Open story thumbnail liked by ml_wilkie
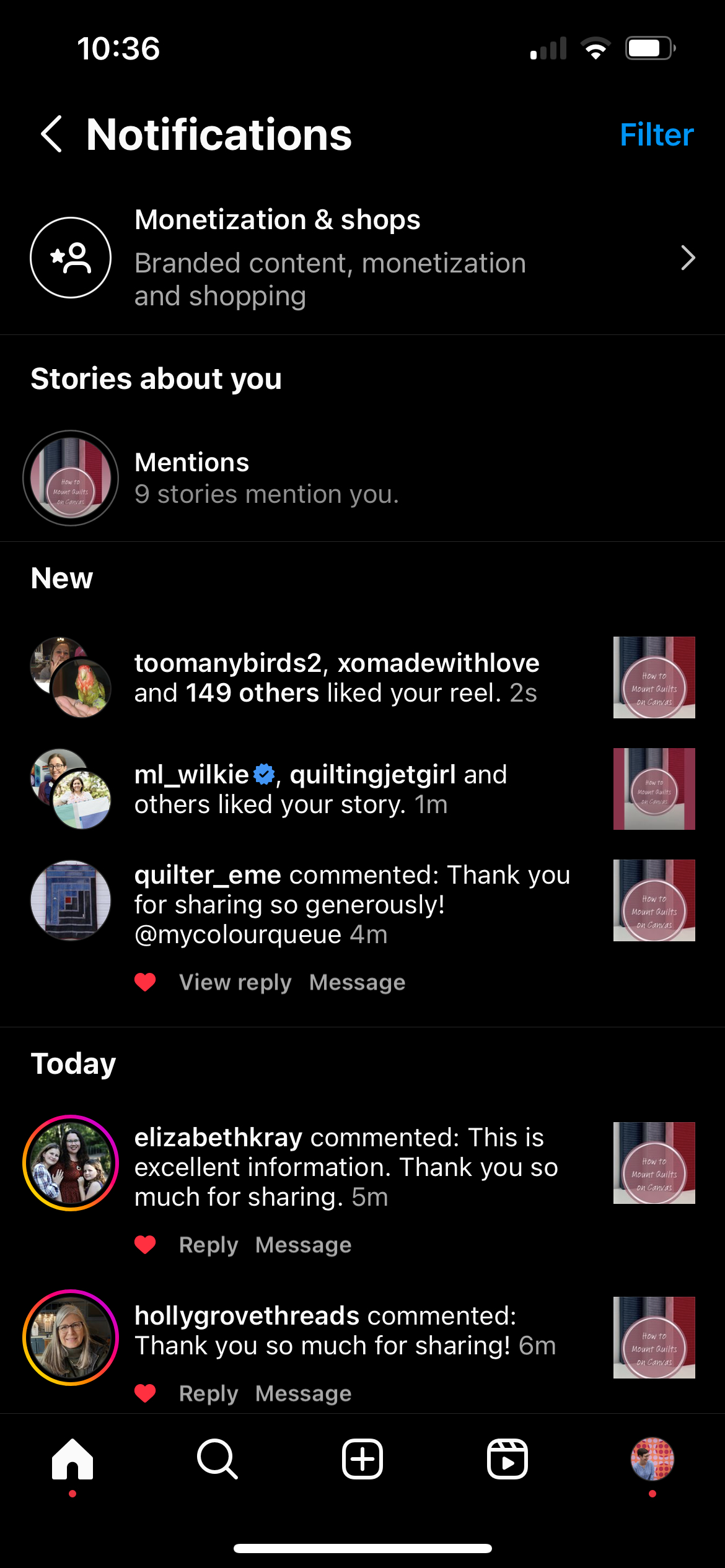This screenshot has width=725, height=1568. tap(654, 789)
